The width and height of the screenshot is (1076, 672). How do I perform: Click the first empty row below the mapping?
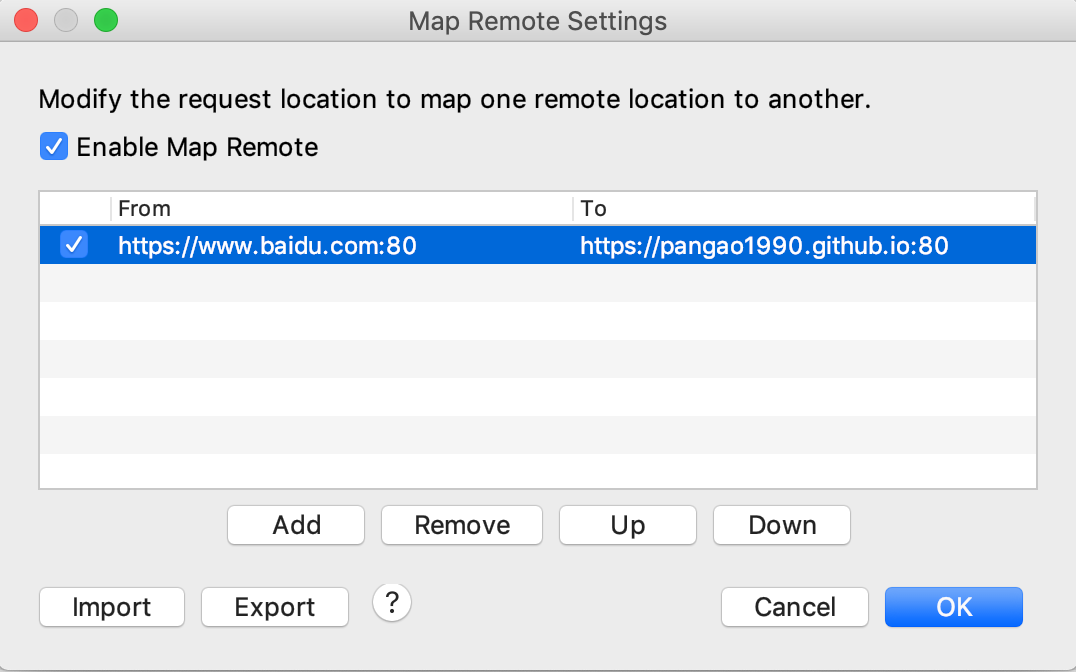538,283
